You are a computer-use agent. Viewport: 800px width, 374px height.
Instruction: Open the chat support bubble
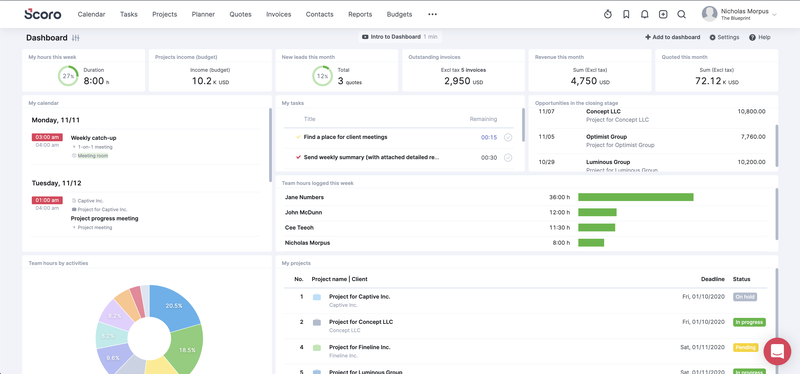point(777,351)
